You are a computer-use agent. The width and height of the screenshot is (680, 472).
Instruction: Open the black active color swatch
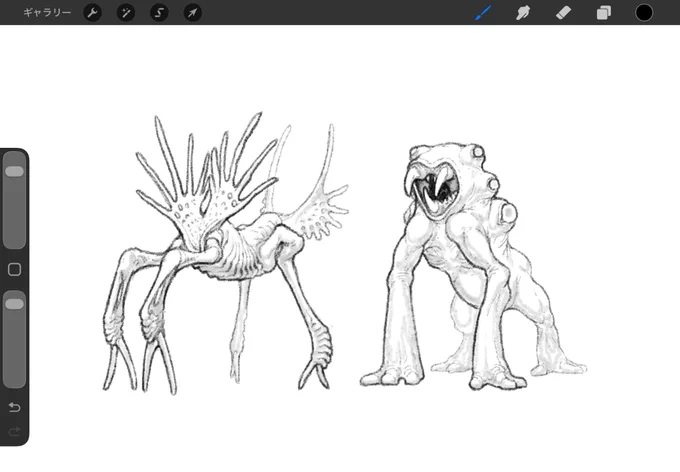pos(644,13)
